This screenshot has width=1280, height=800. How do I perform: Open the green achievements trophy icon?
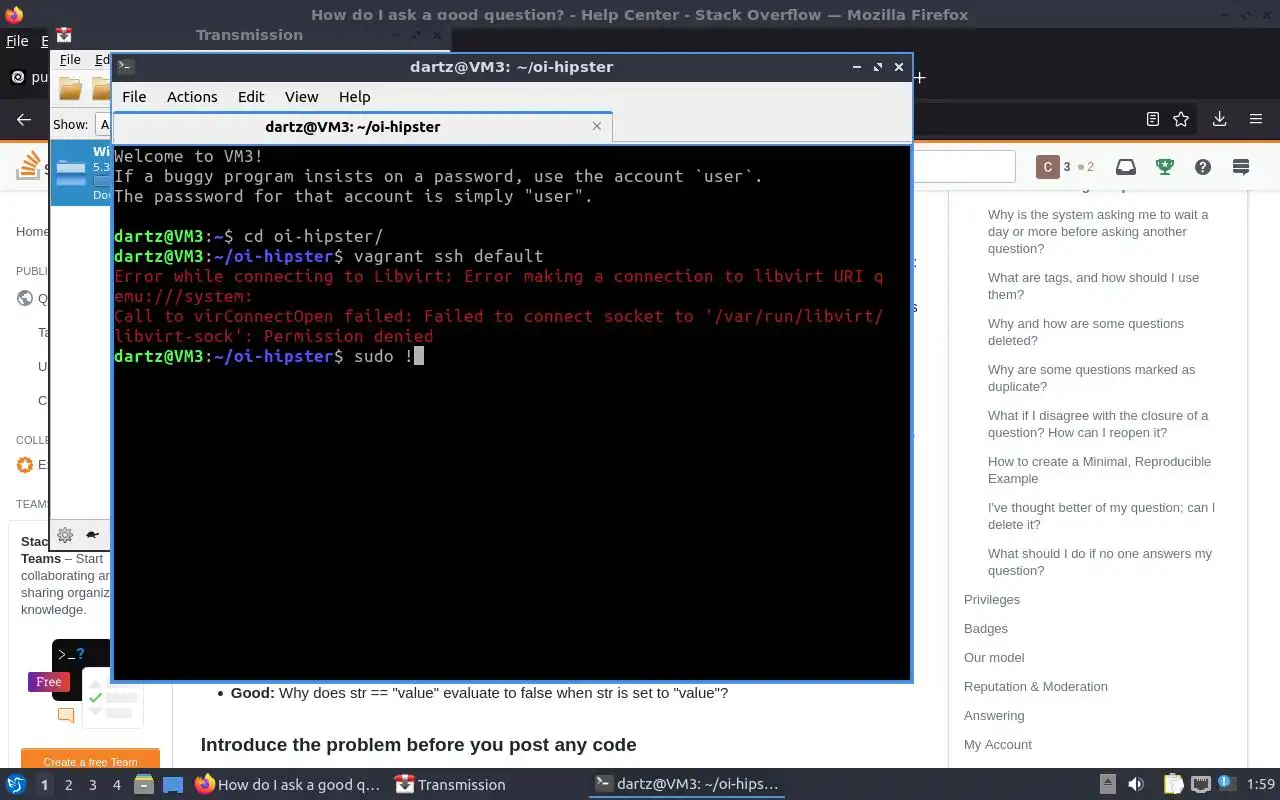click(x=1164, y=167)
